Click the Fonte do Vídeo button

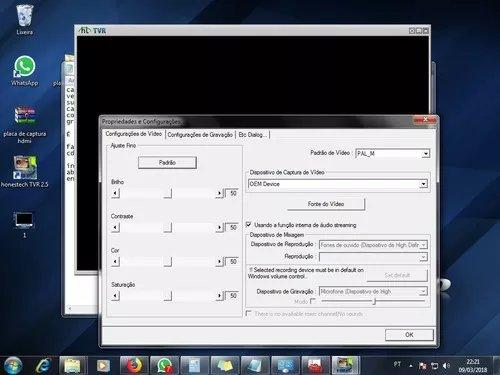coord(326,204)
